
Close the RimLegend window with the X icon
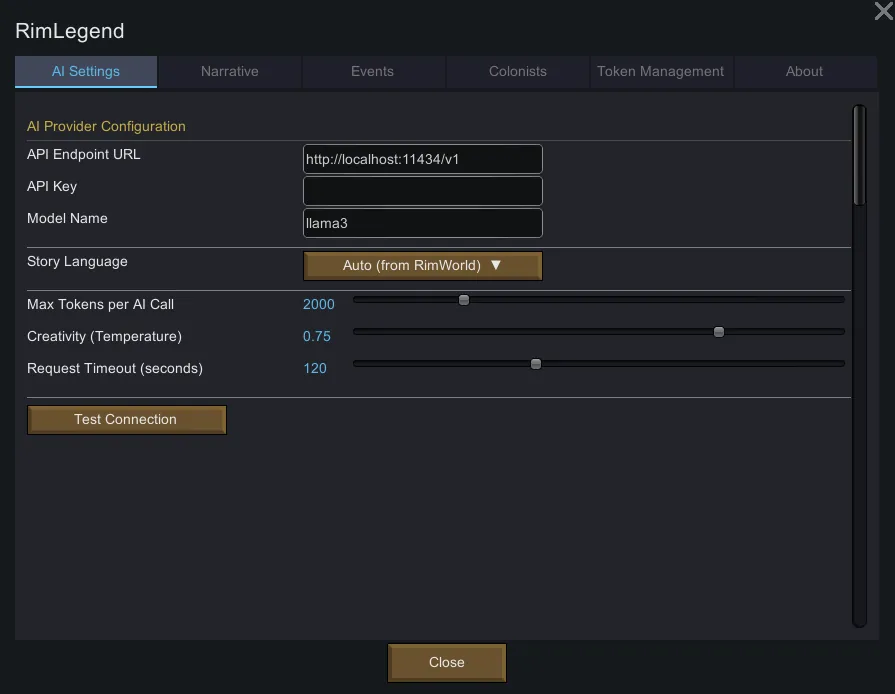[883, 11]
